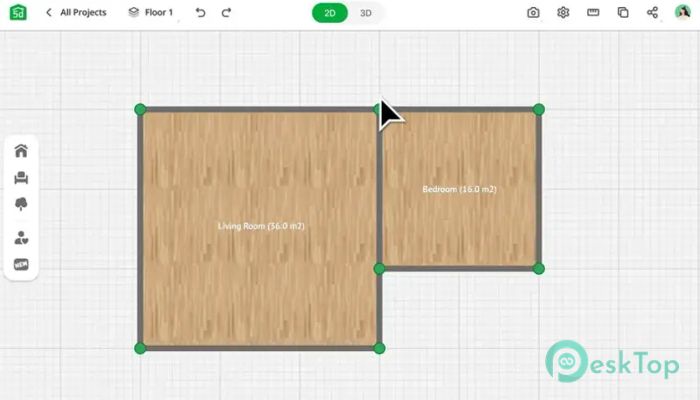This screenshot has height=400, width=700.
Task: Select the bedroom bottom-left corner node
Action: [379, 269]
